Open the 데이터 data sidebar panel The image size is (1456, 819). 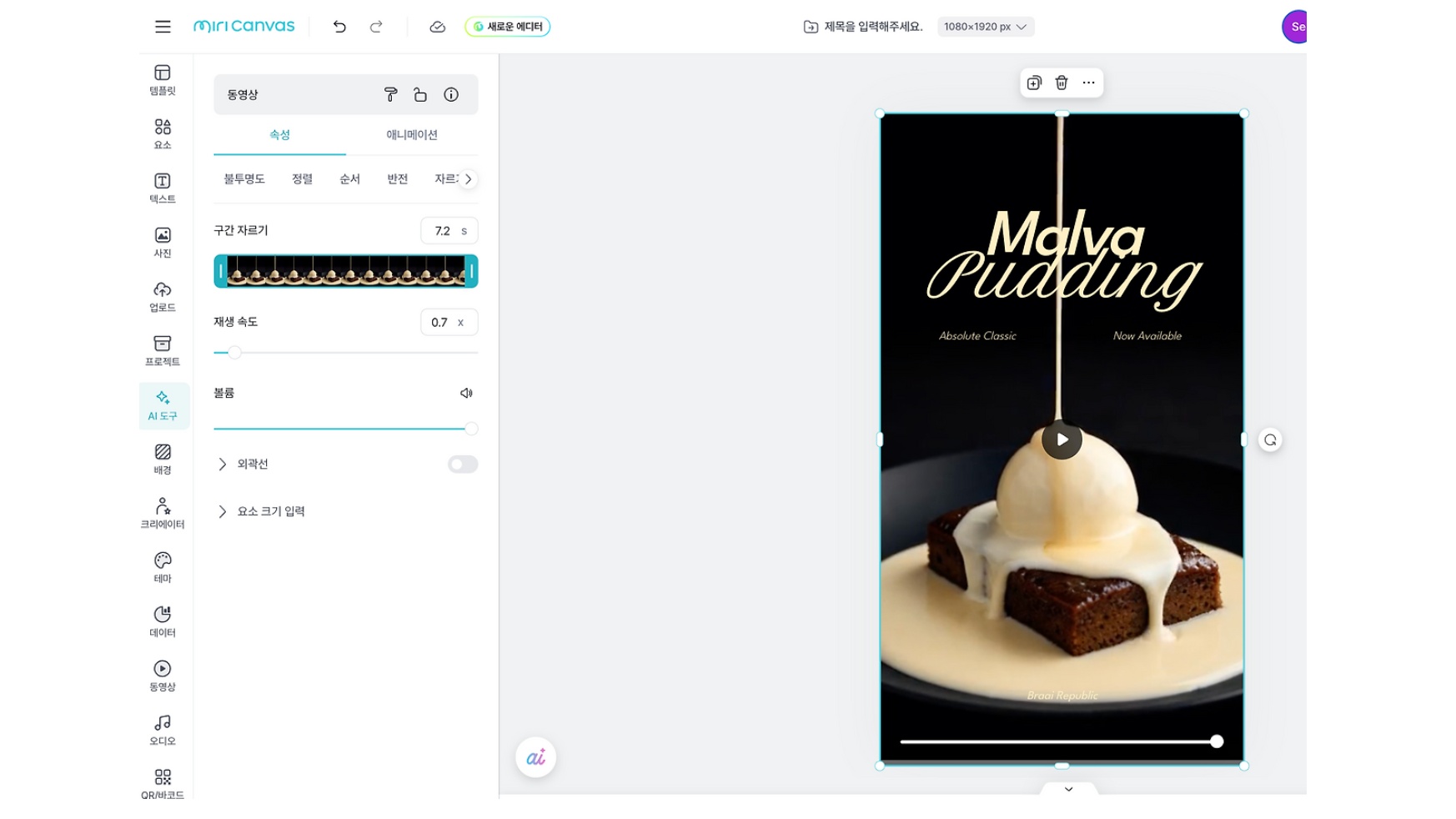pos(163,622)
